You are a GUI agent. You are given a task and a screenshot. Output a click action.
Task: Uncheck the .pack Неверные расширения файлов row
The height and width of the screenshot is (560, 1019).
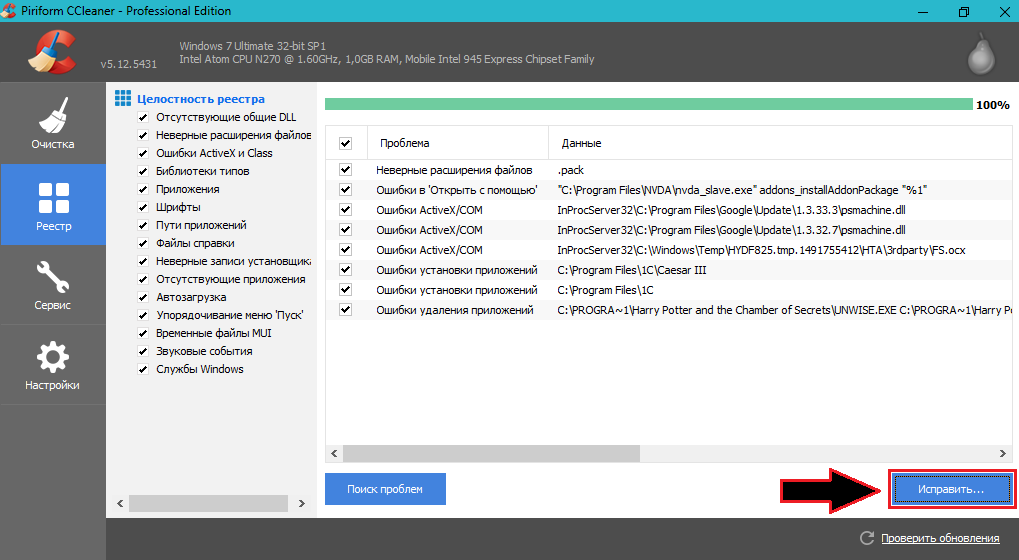(346, 170)
